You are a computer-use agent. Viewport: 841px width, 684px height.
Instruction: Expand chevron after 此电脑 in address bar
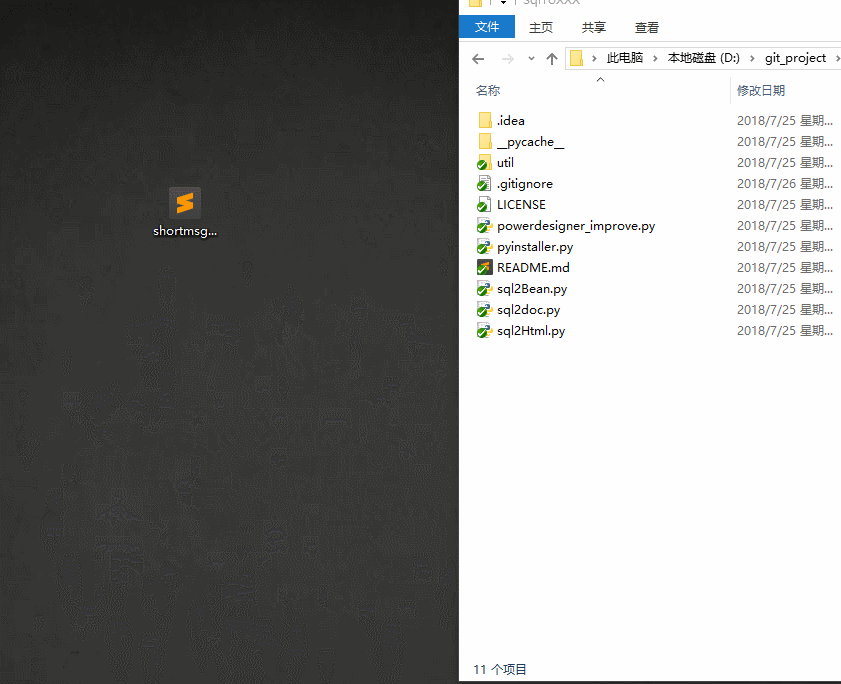[655, 58]
